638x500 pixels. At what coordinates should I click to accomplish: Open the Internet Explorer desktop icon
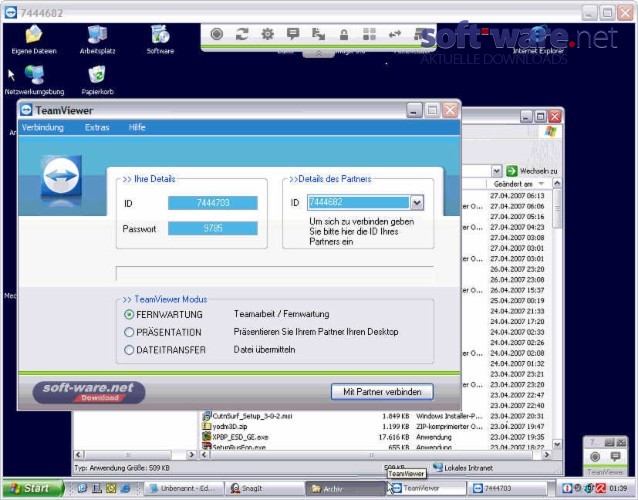538,39
